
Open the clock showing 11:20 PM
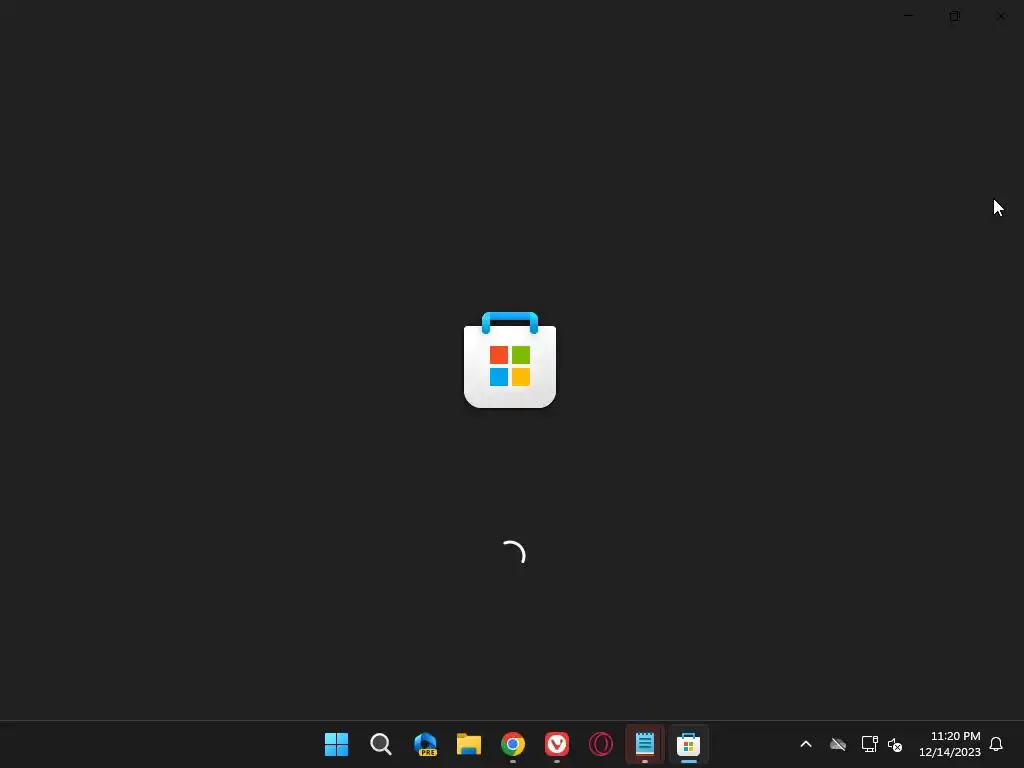(x=950, y=744)
